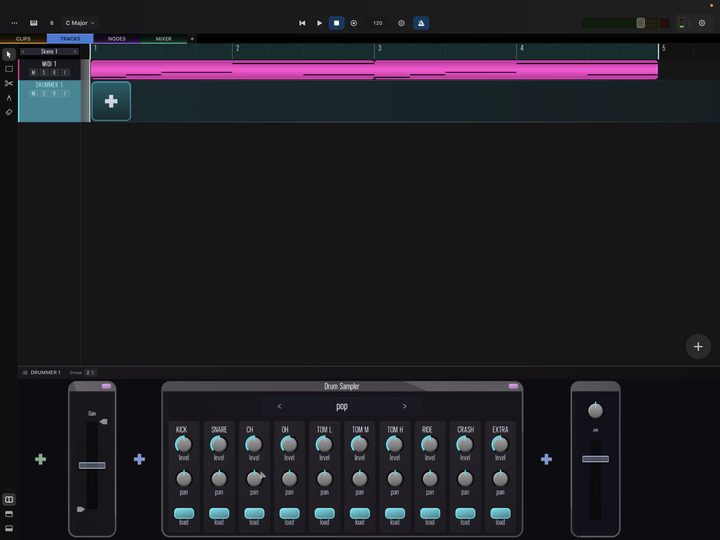Toggle the metronome button
The width and height of the screenshot is (720, 540).
pos(421,23)
